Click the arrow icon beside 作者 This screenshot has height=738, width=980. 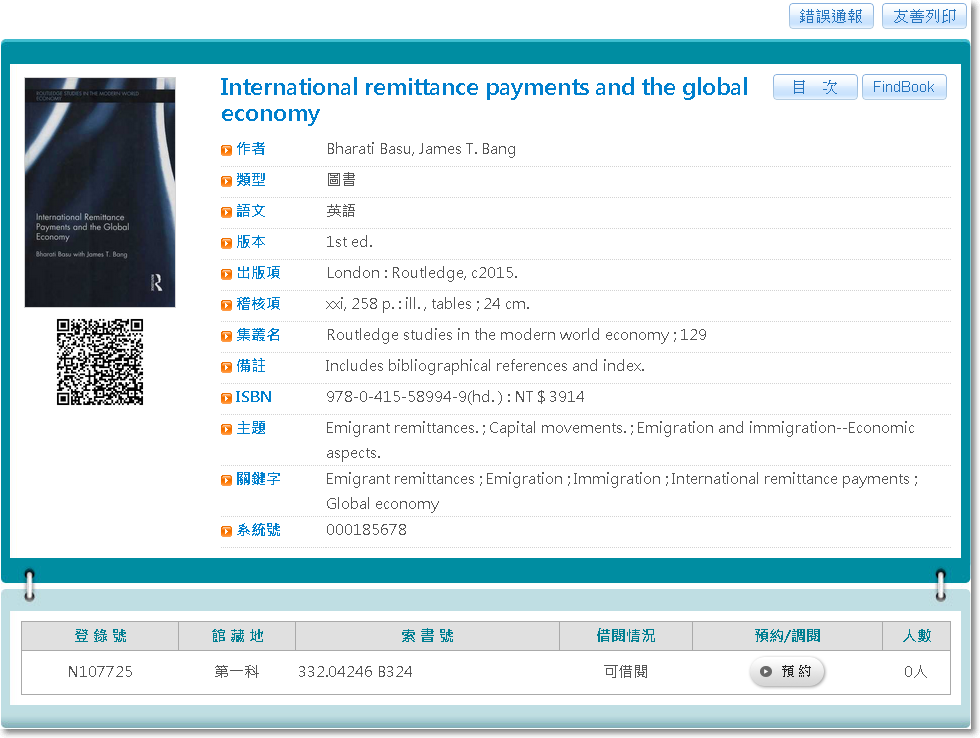click(227, 150)
